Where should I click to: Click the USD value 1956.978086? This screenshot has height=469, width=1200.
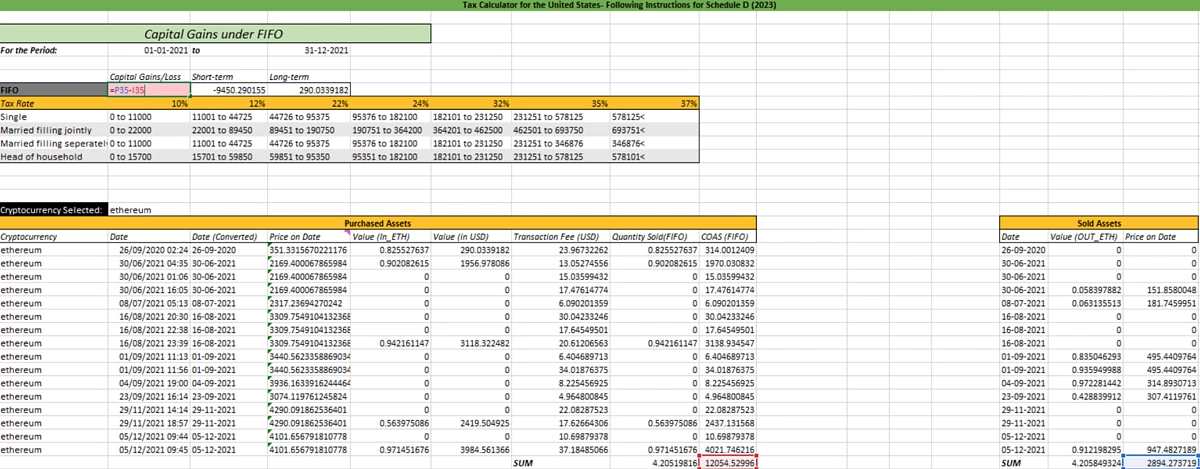pyautogui.click(x=471, y=262)
